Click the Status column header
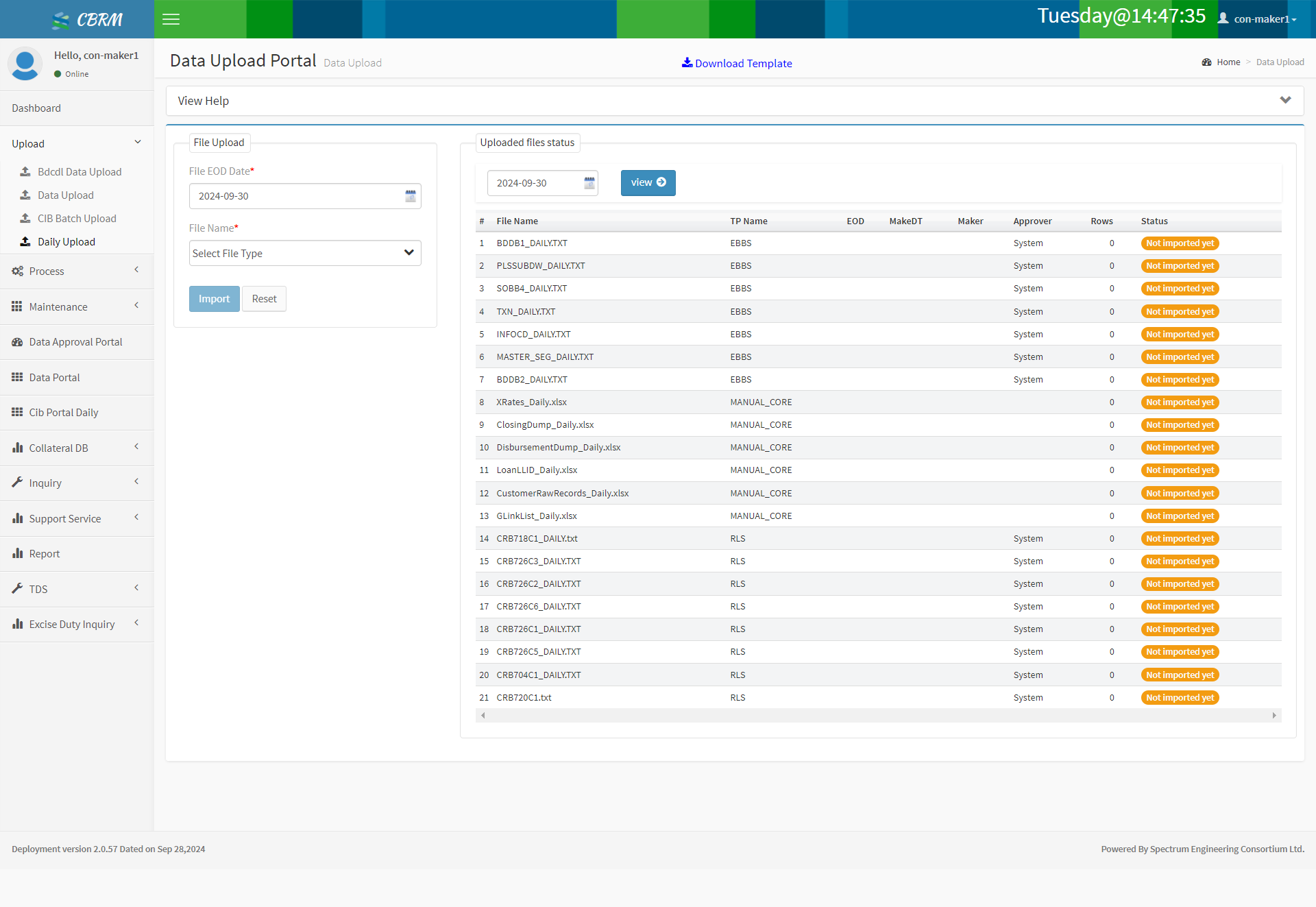This screenshot has height=907, width=1316. click(1154, 221)
